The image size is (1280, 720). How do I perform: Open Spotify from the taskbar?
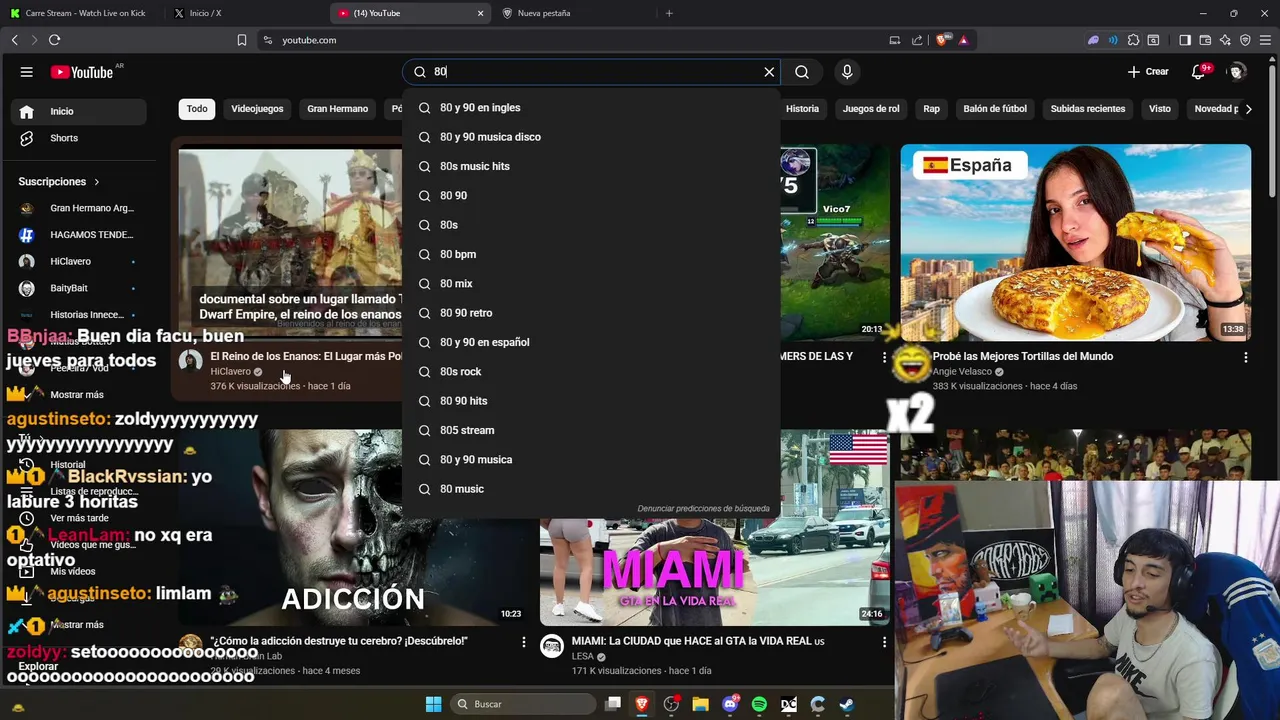click(x=759, y=704)
